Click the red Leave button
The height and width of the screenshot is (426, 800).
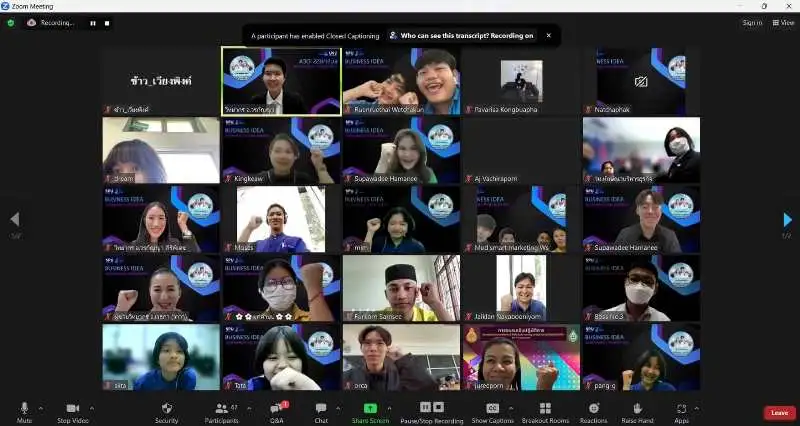[779, 412]
